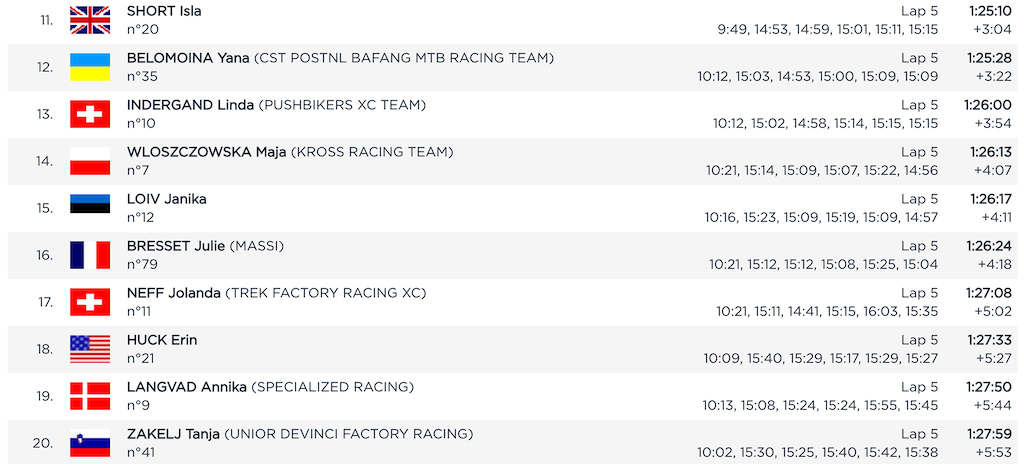Click position number 15 in the ranking
The width and height of the screenshot is (1024, 464).
[44, 208]
